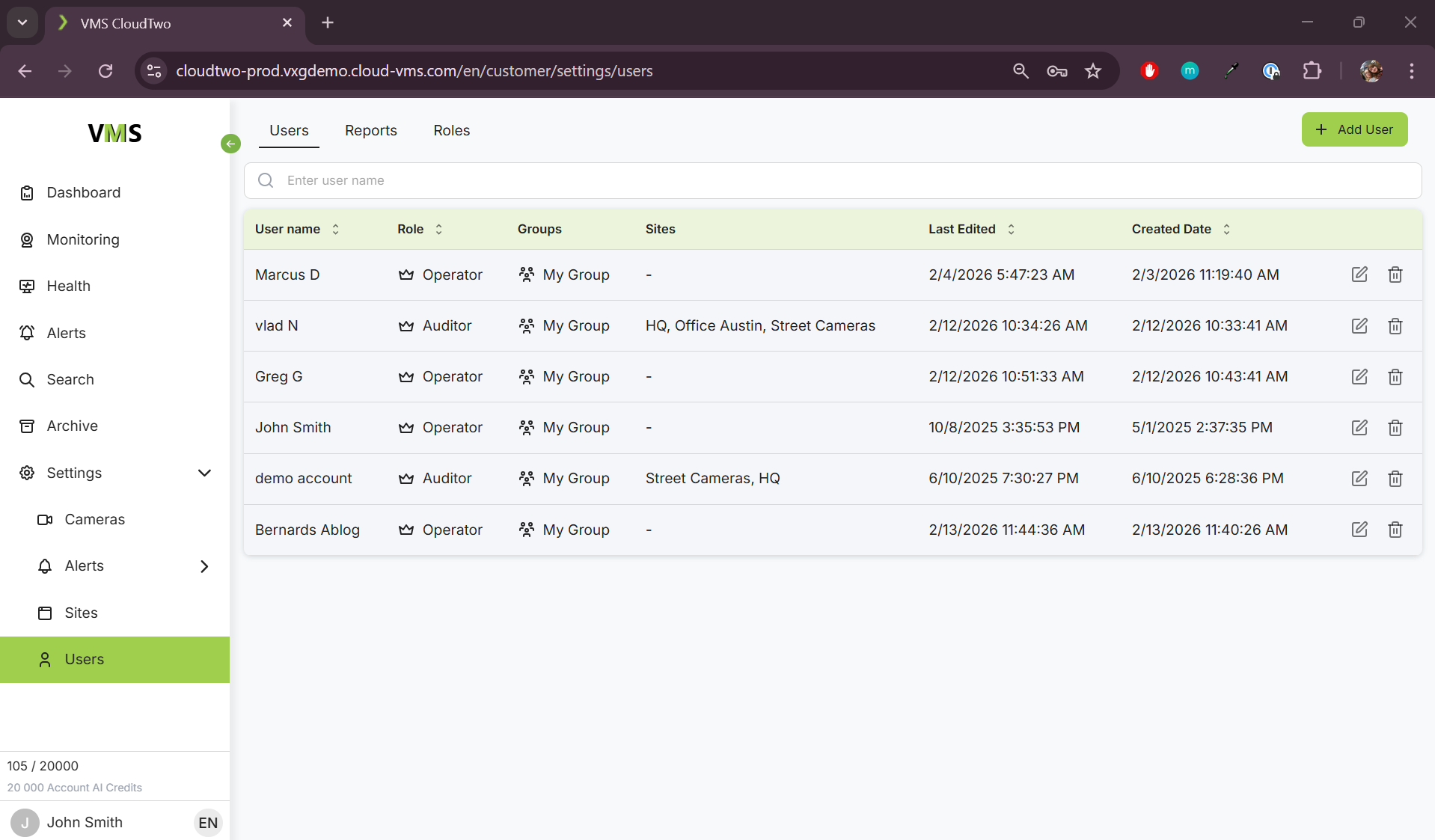The height and width of the screenshot is (840, 1435).
Task: Click the Add User button
Action: click(x=1354, y=129)
